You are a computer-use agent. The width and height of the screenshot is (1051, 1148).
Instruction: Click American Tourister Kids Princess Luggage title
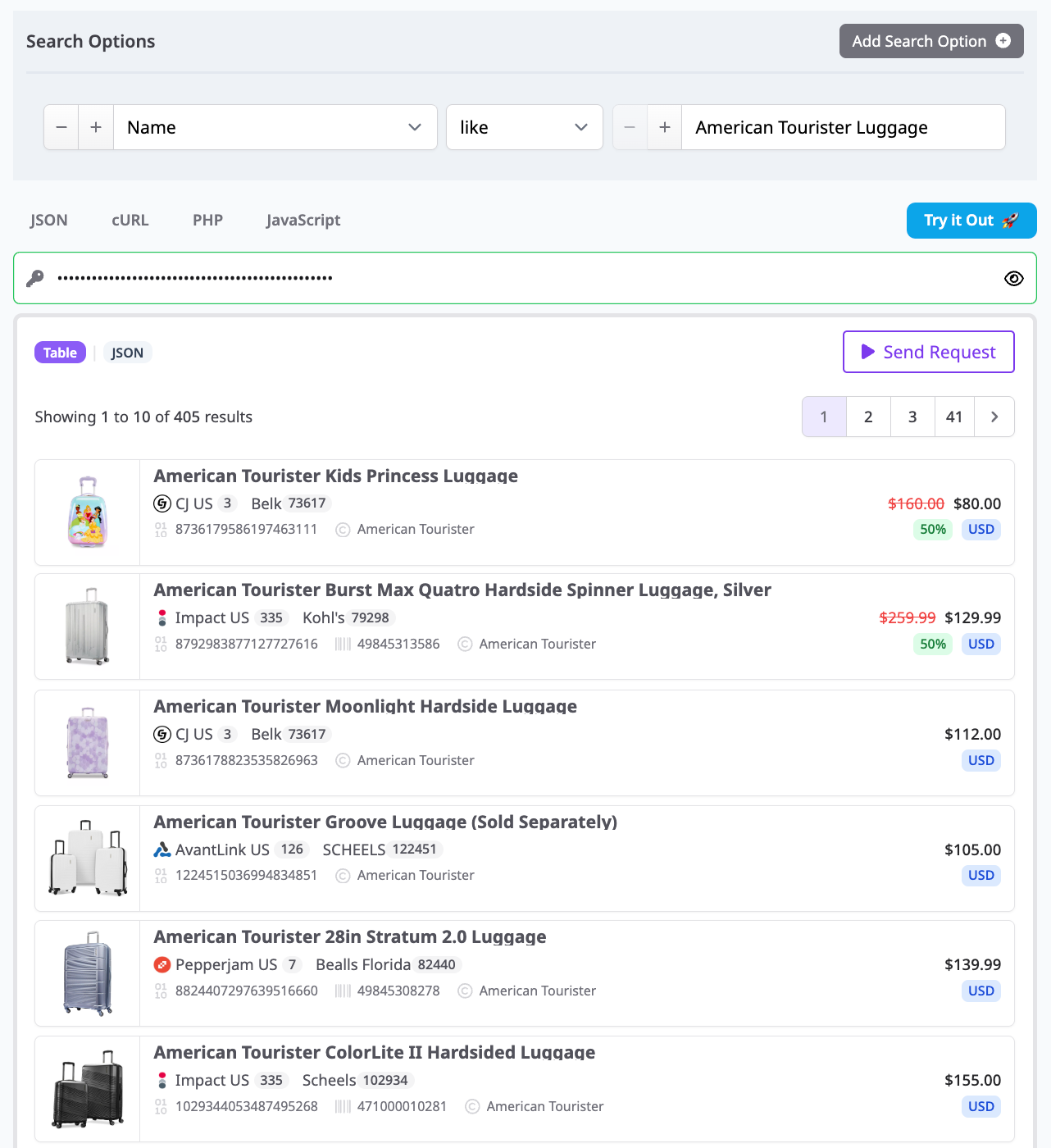tap(336, 476)
